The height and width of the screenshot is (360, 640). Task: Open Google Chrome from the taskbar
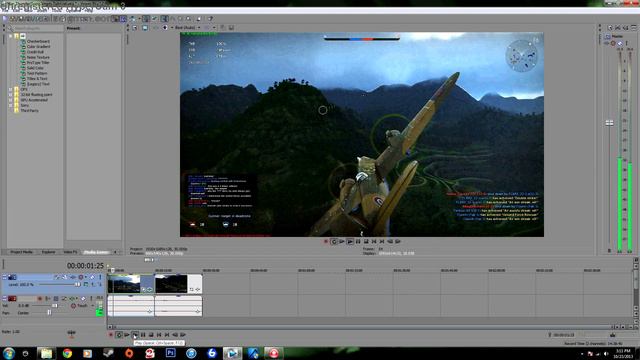pos(67,353)
